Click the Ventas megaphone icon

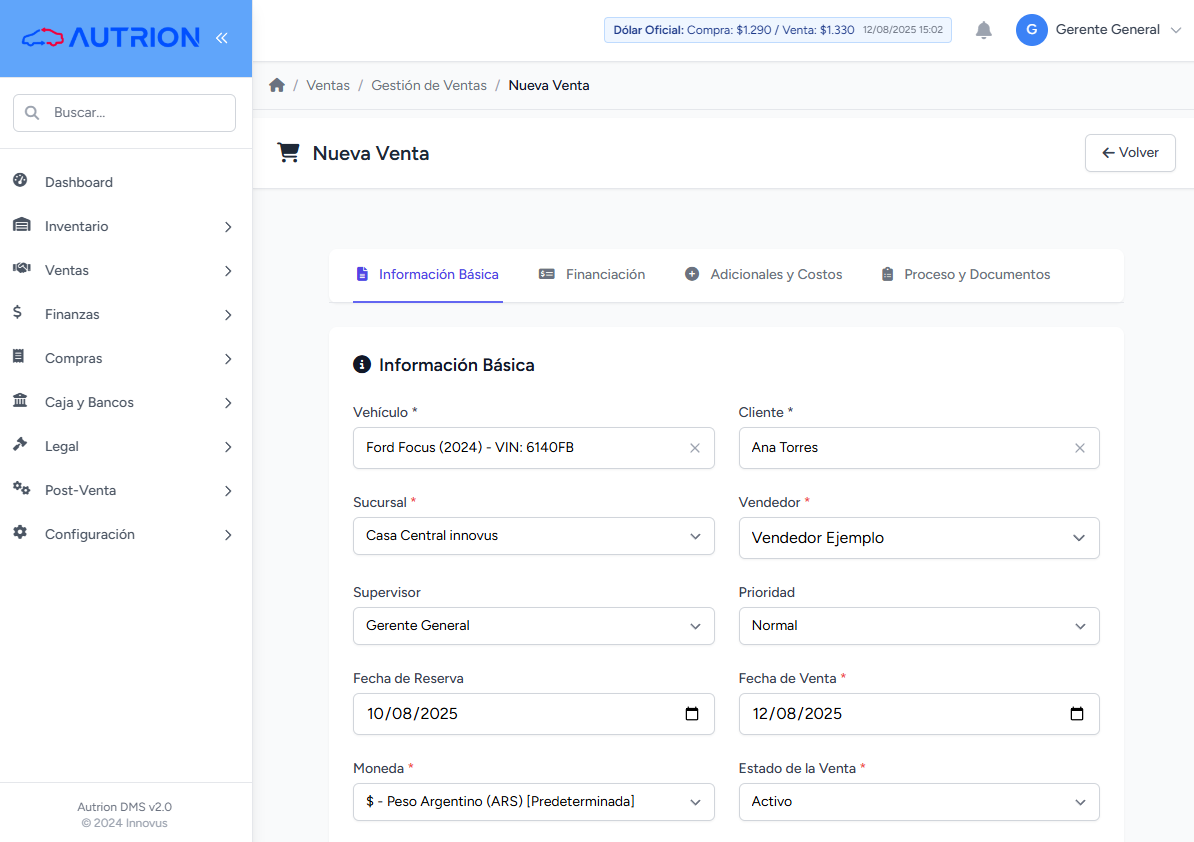coord(23,269)
